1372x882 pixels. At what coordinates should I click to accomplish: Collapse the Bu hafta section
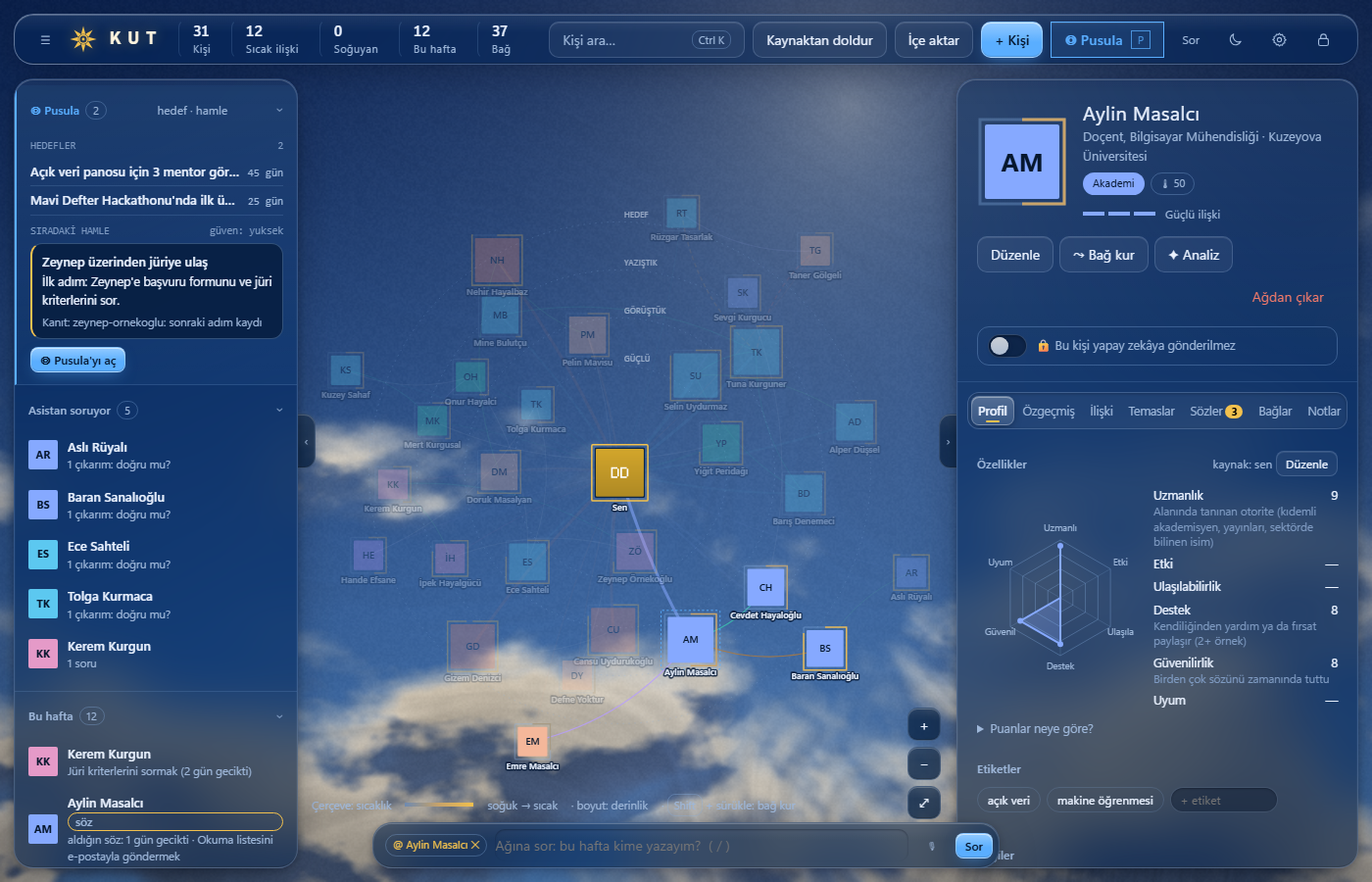coord(279,716)
